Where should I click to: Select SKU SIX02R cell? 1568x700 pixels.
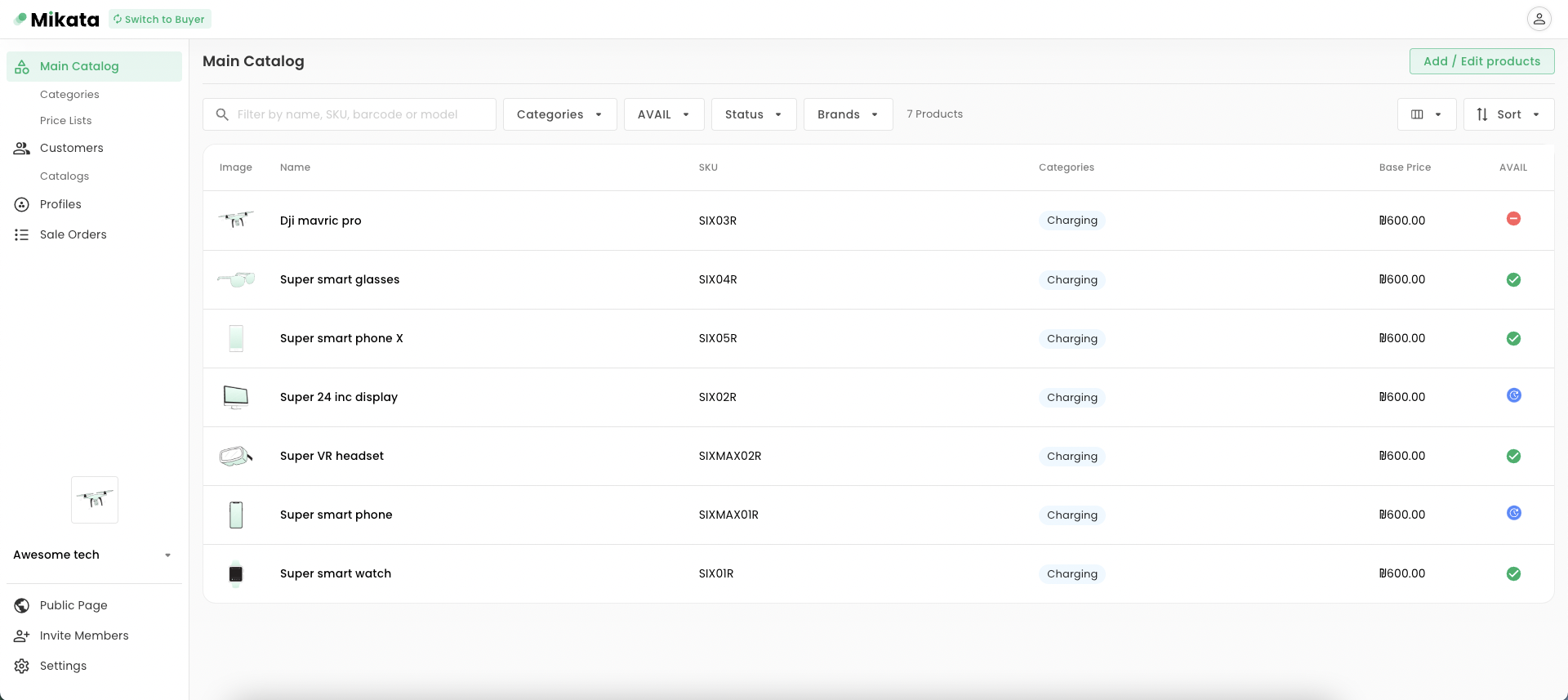(718, 397)
